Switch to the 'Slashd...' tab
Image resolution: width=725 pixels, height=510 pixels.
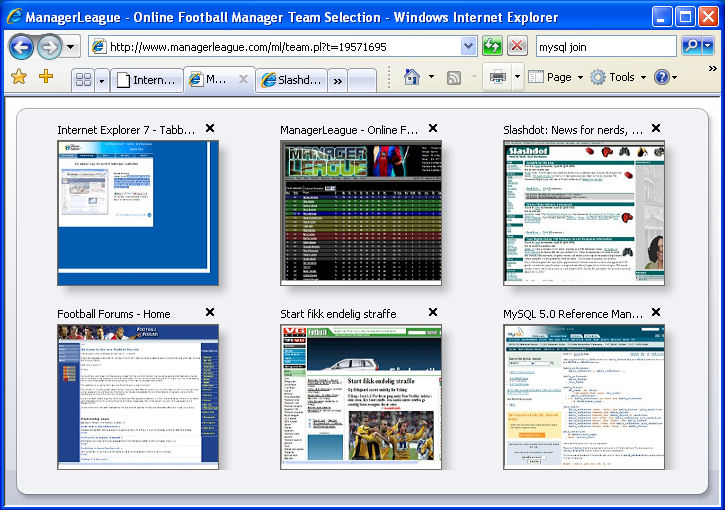[292, 80]
